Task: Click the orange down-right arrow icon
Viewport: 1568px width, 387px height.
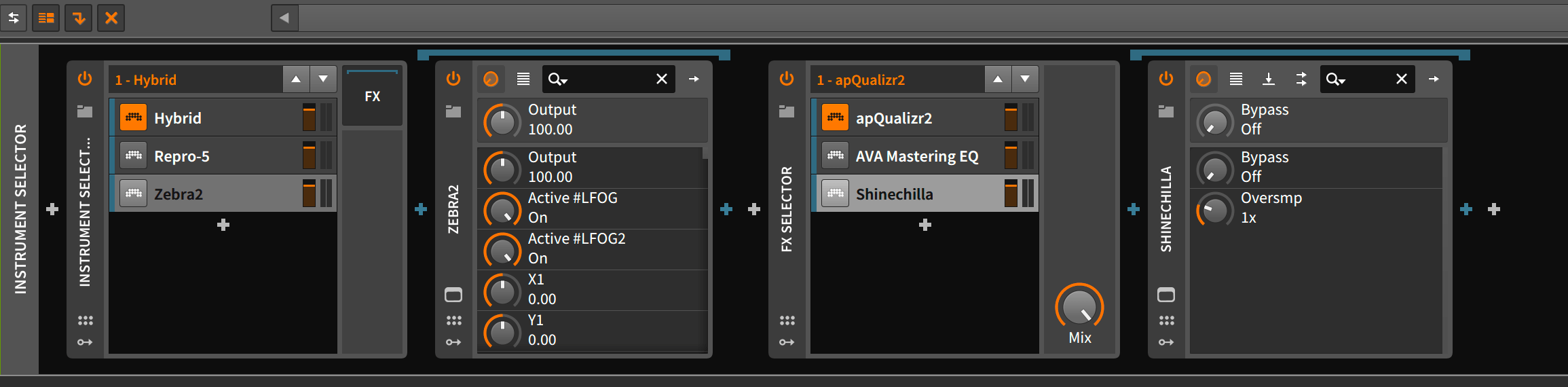Action: 79,18
